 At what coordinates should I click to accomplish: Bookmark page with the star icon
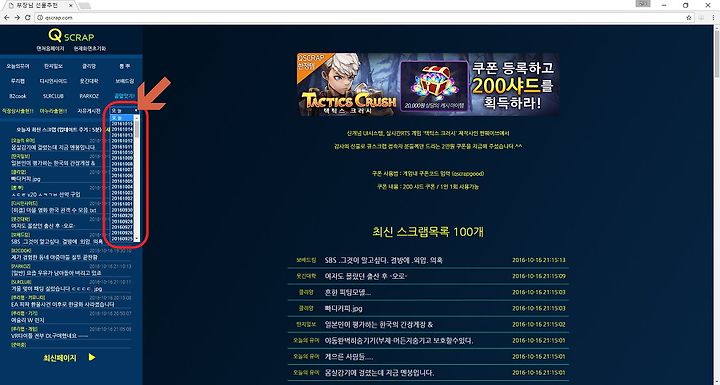689,17
